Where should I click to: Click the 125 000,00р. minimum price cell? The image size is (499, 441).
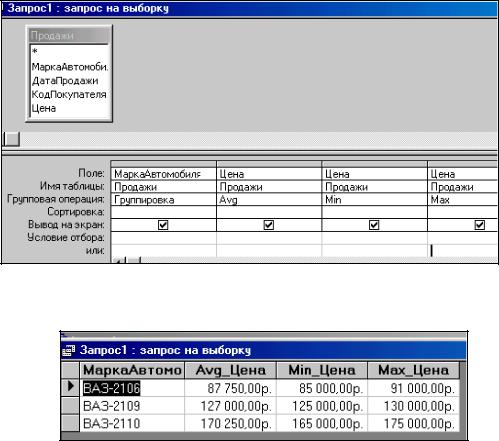pyautogui.click(x=322, y=406)
